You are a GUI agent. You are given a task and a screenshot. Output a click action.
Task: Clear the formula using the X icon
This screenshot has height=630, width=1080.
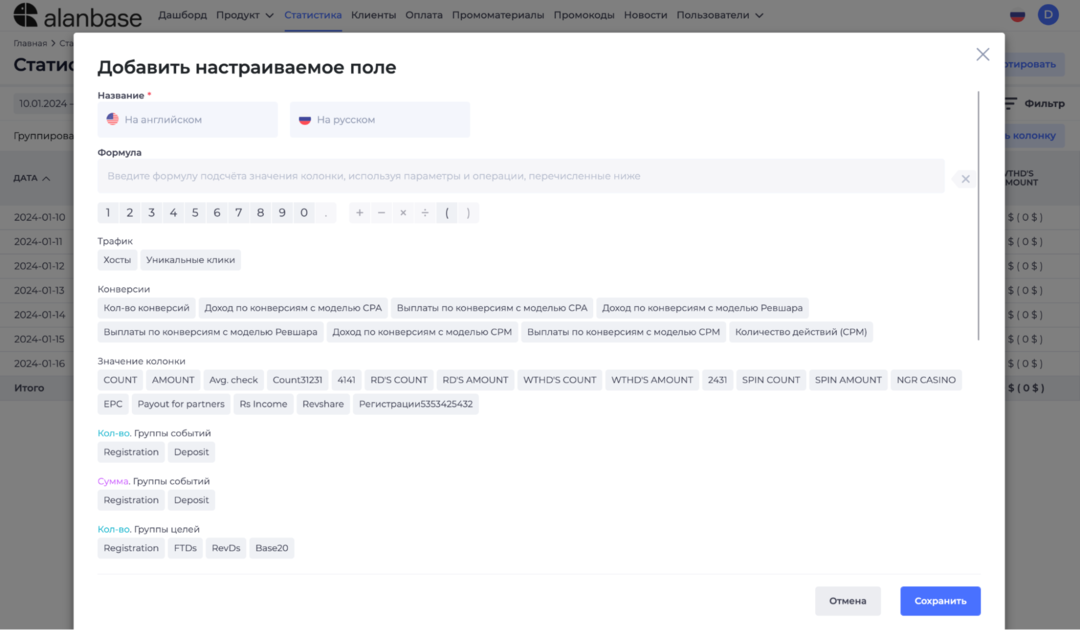click(x=965, y=177)
